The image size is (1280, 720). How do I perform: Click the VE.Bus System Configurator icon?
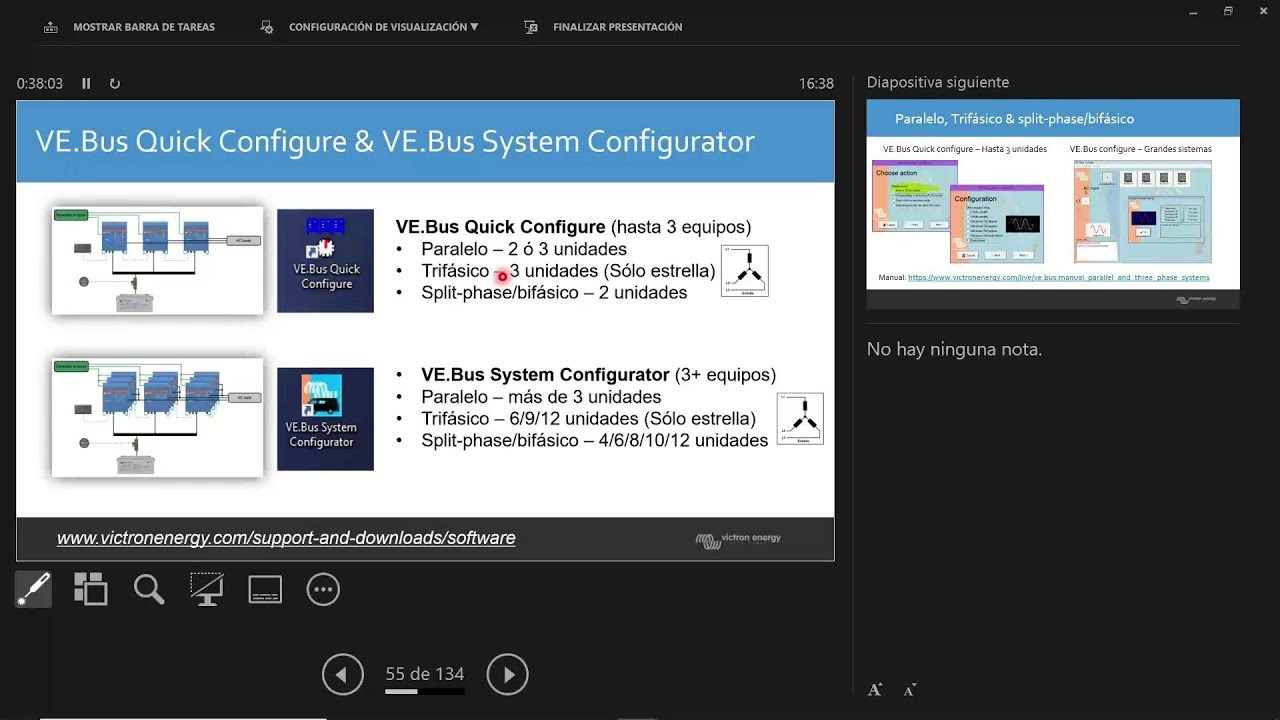pos(325,419)
